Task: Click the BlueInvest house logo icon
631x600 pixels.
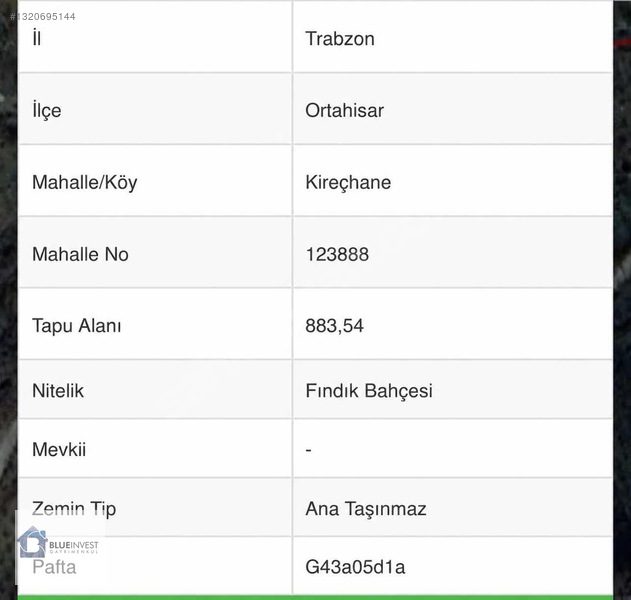Action: pos(32,542)
